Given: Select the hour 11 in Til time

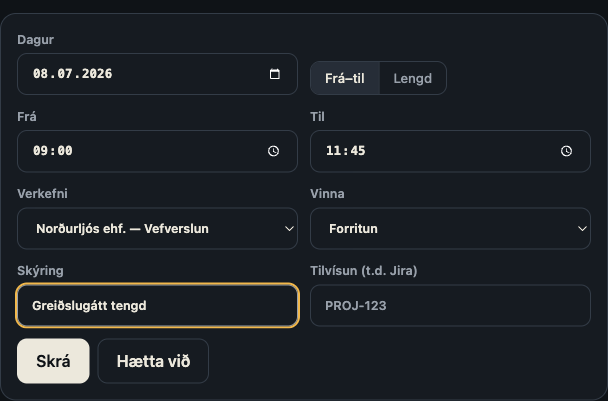Looking at the screenshot, I should point(333,151).
